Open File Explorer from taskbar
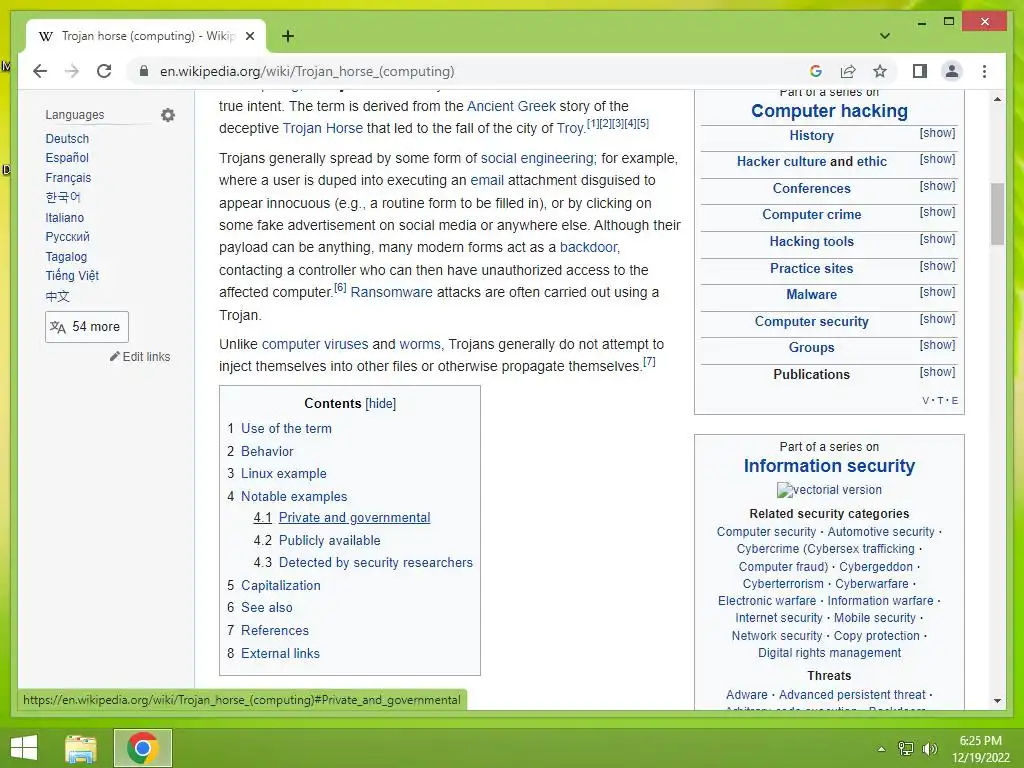 (80, 748)
